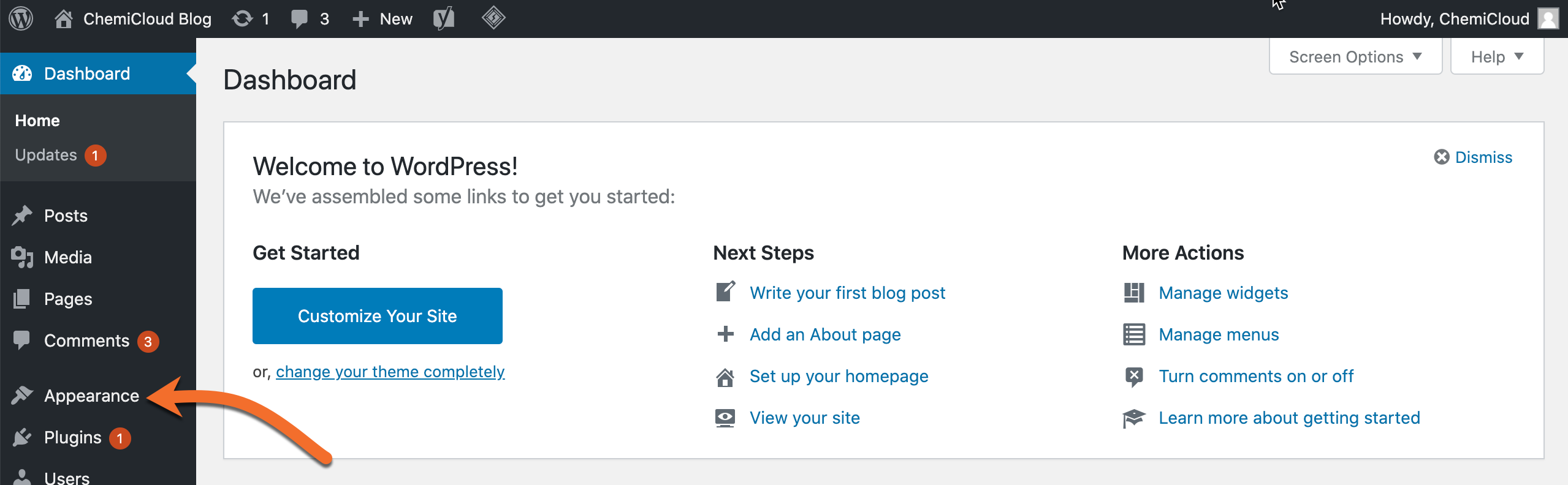Click the View your site icon

(725, 418)
